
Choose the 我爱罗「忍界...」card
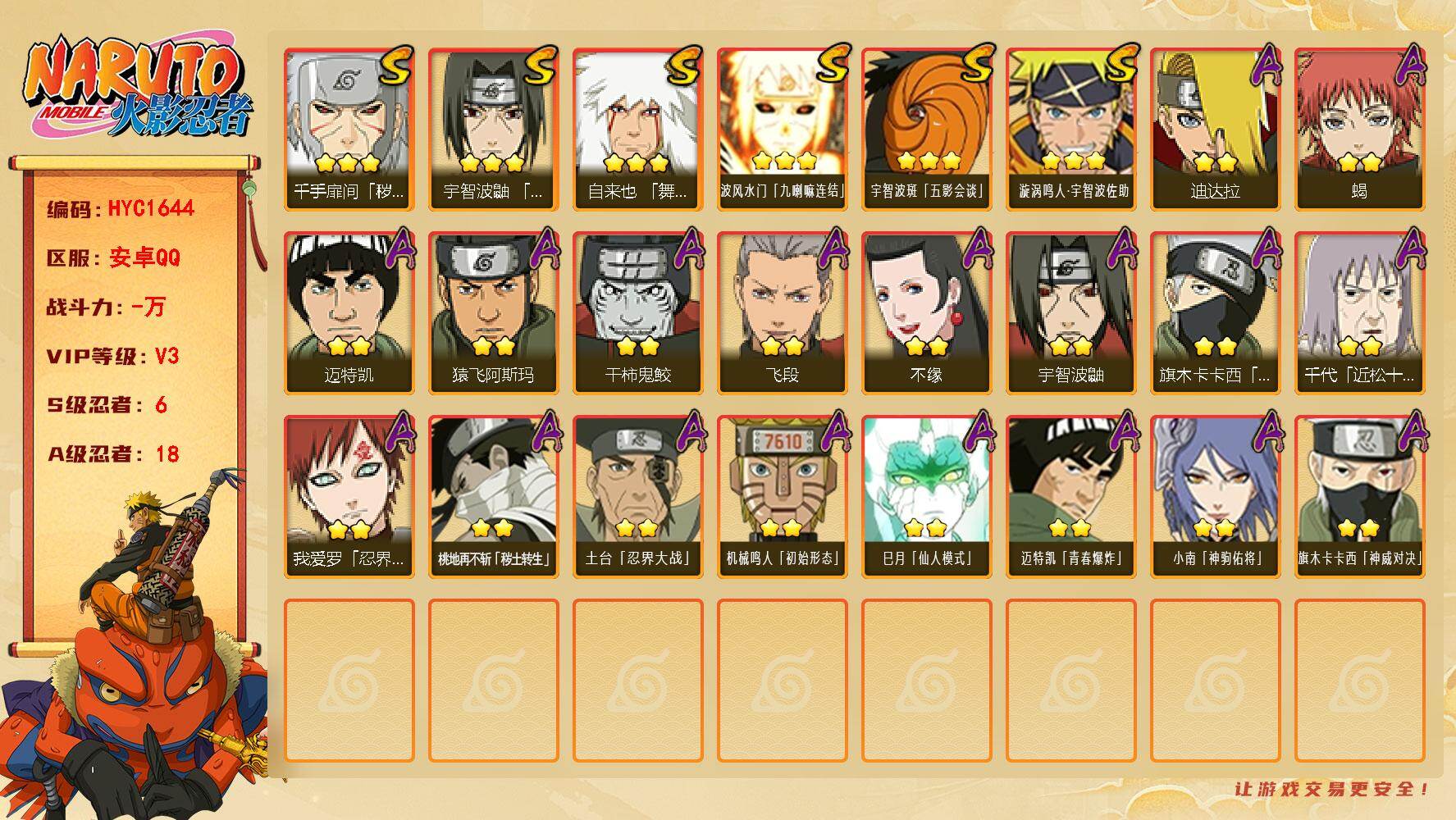(x=349, y=497)
